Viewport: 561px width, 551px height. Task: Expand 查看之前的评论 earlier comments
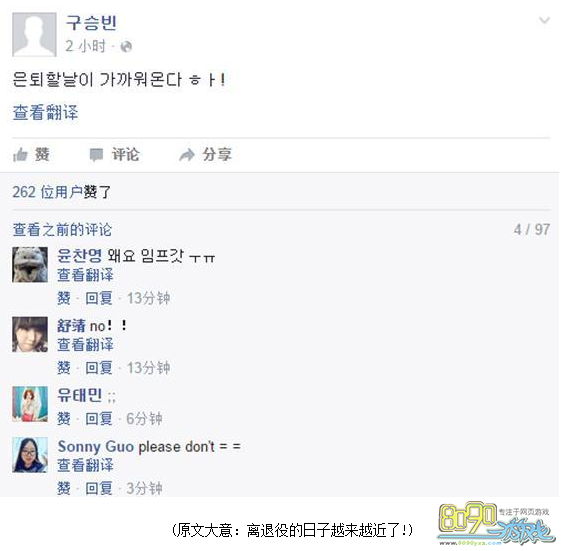point(62,229)
